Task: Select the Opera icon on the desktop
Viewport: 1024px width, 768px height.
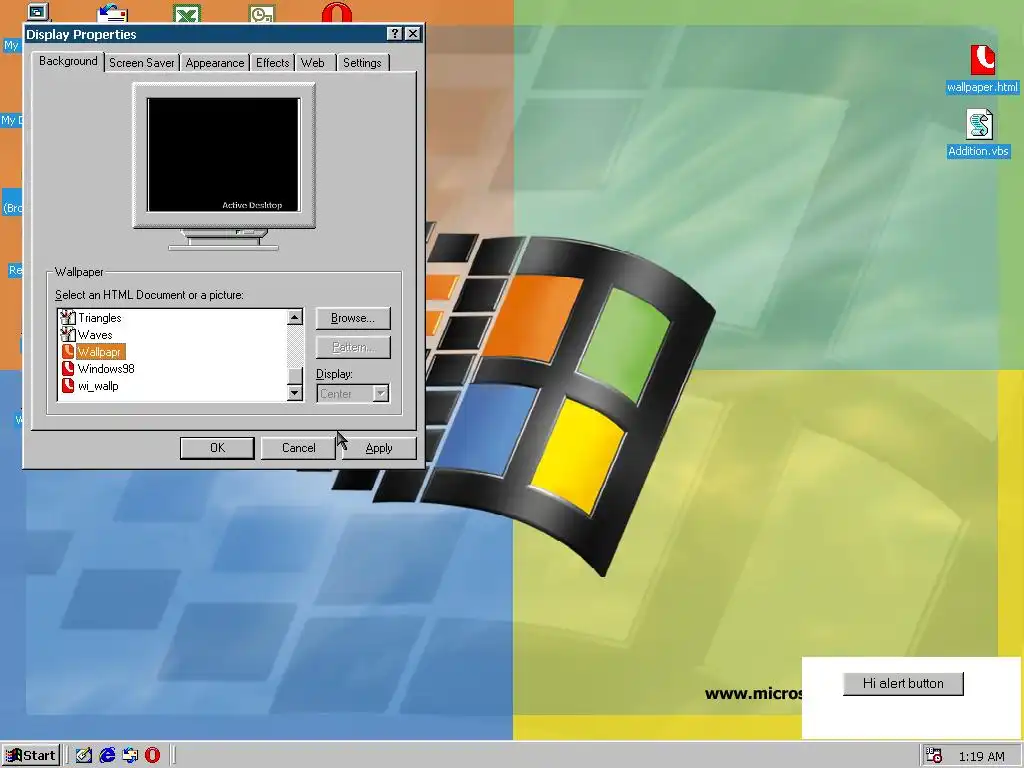Action: point(337,12)
